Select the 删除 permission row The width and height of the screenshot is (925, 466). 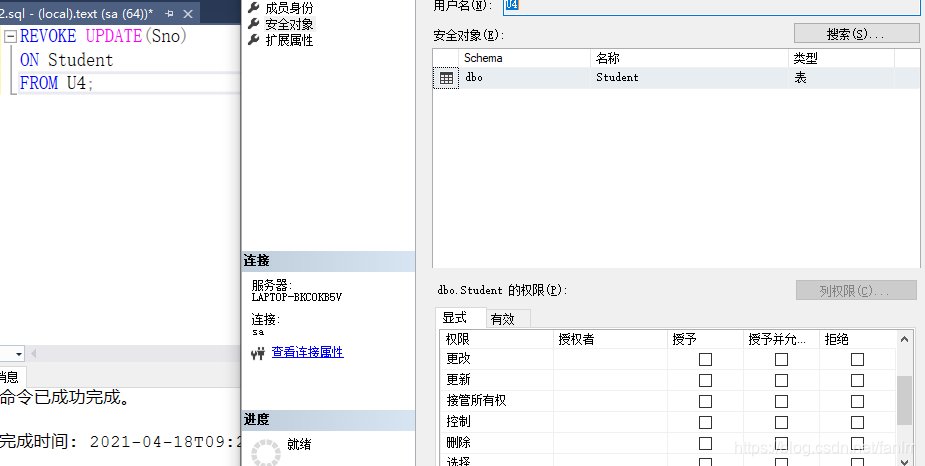point(668,443)
